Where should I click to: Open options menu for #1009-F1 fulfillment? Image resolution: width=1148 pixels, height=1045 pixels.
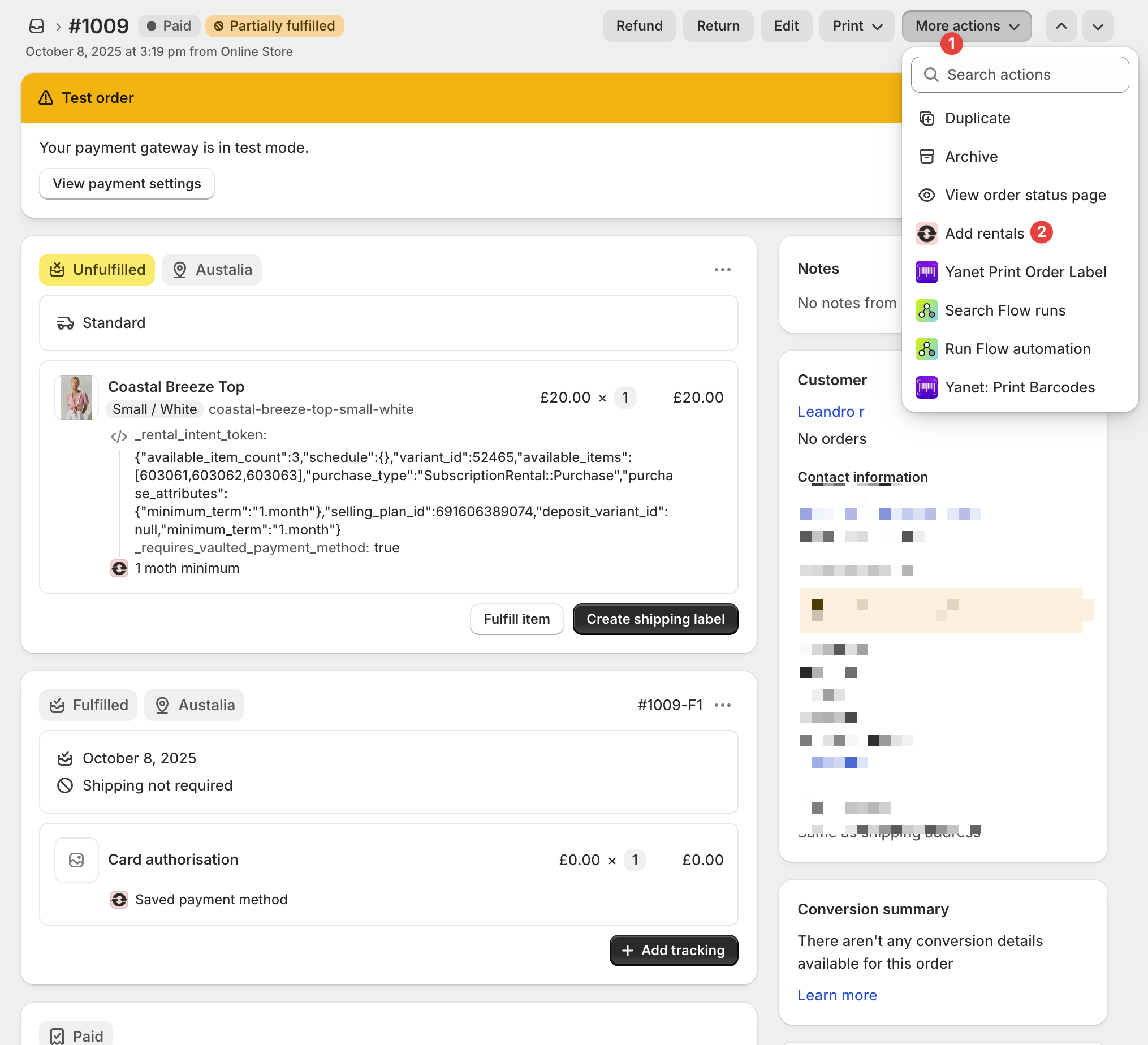tap(722, 705)
